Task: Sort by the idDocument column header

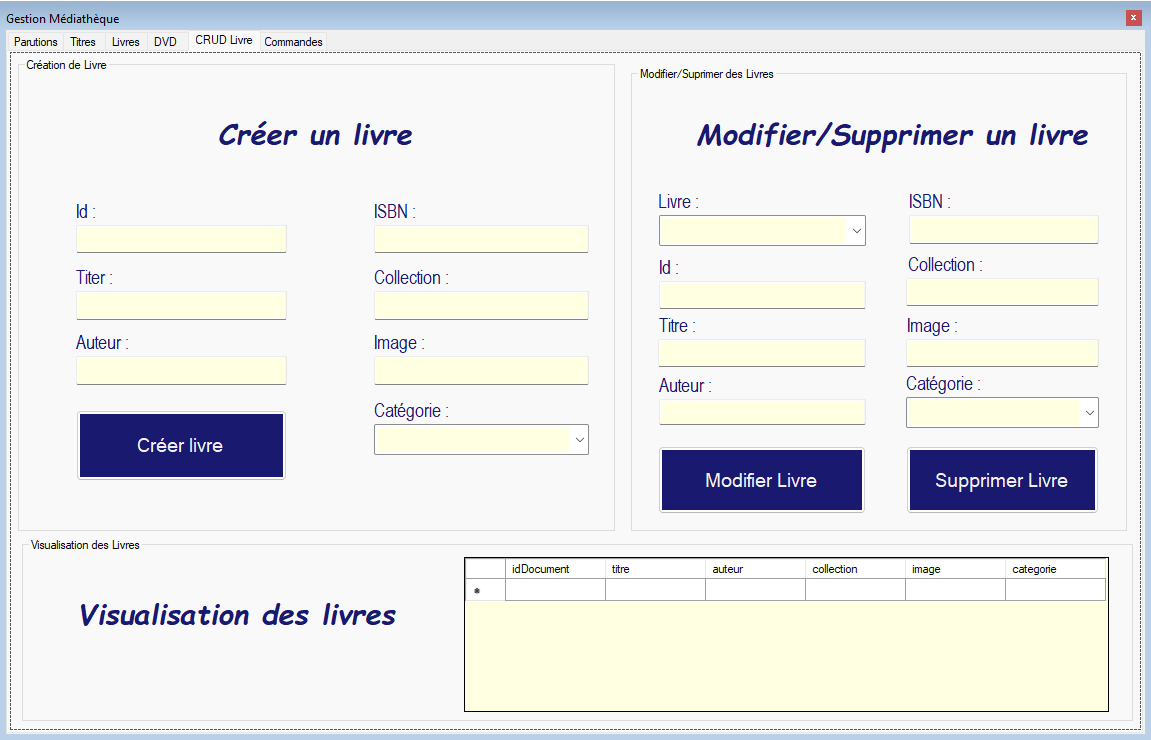Action: (x=555, y=569)
